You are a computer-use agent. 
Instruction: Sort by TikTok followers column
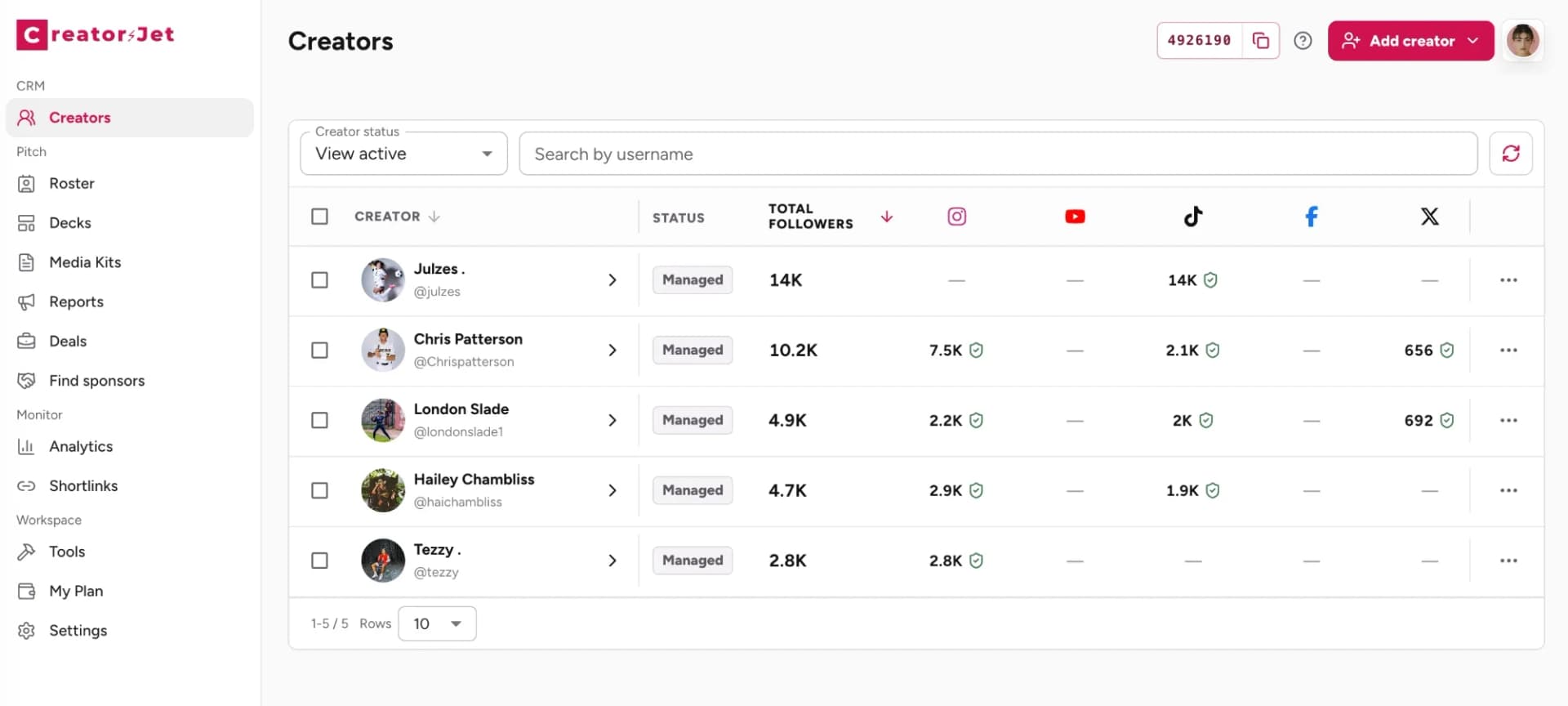tap(1193, 217)
